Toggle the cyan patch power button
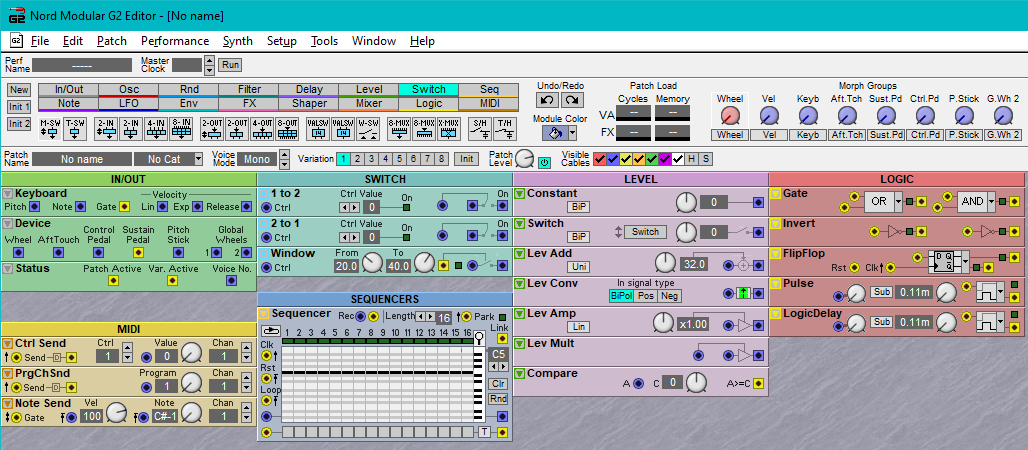 pos(544,161)
